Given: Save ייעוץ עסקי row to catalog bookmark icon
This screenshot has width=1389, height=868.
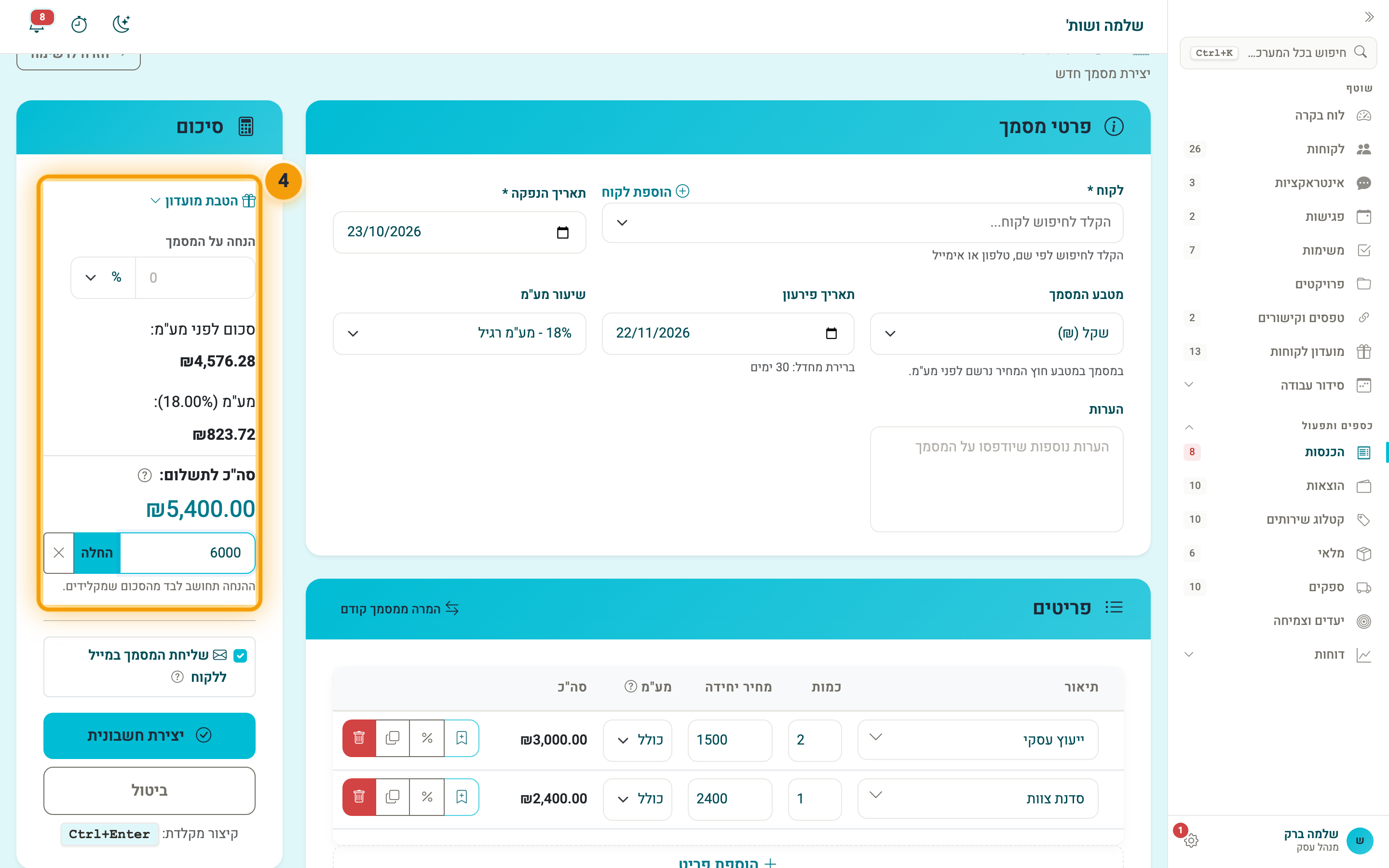Looking at the screenshot, I should coord(462,738).
